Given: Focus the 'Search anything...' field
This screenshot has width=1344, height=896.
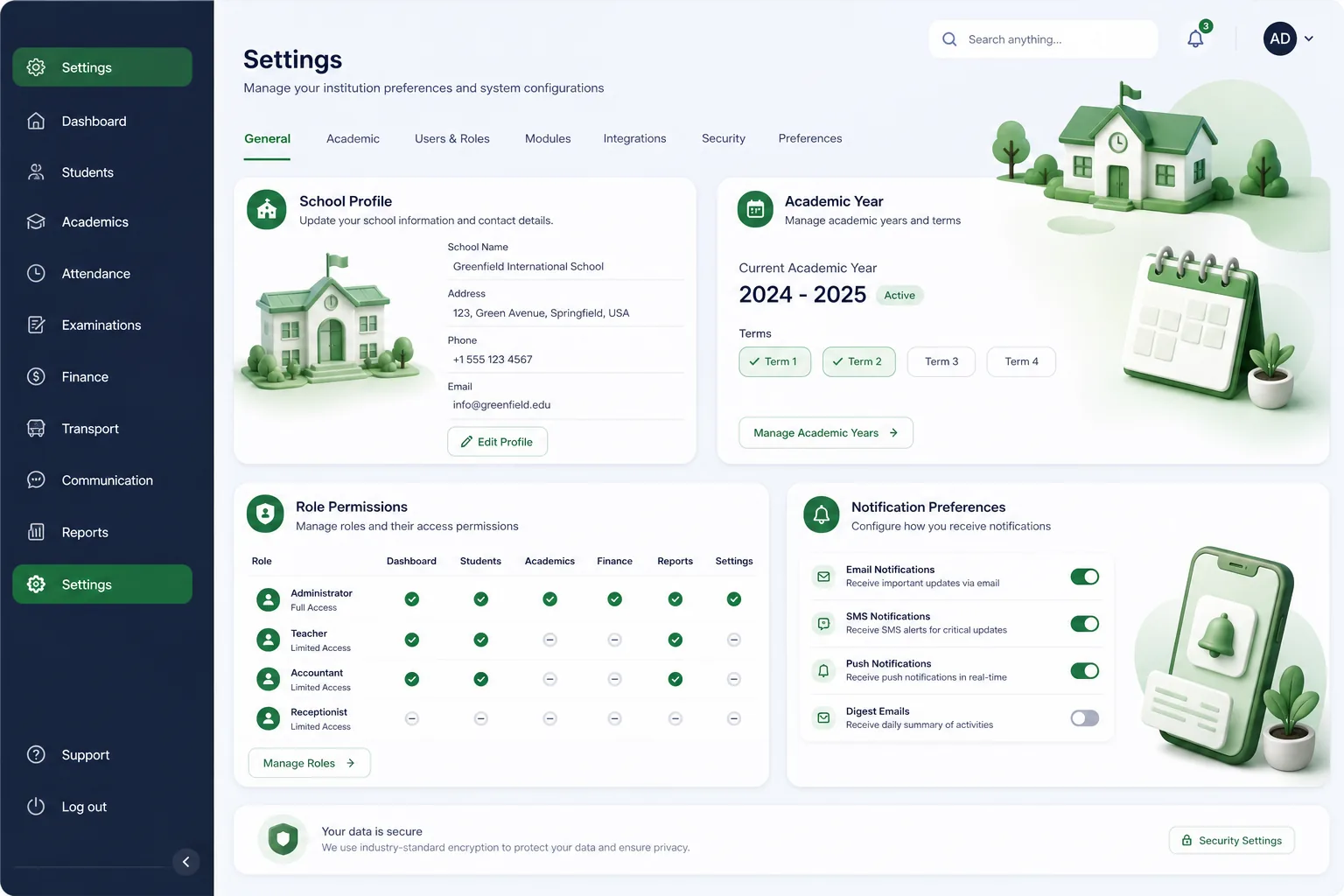Looking at the screenshot, I should (1044, 39).
